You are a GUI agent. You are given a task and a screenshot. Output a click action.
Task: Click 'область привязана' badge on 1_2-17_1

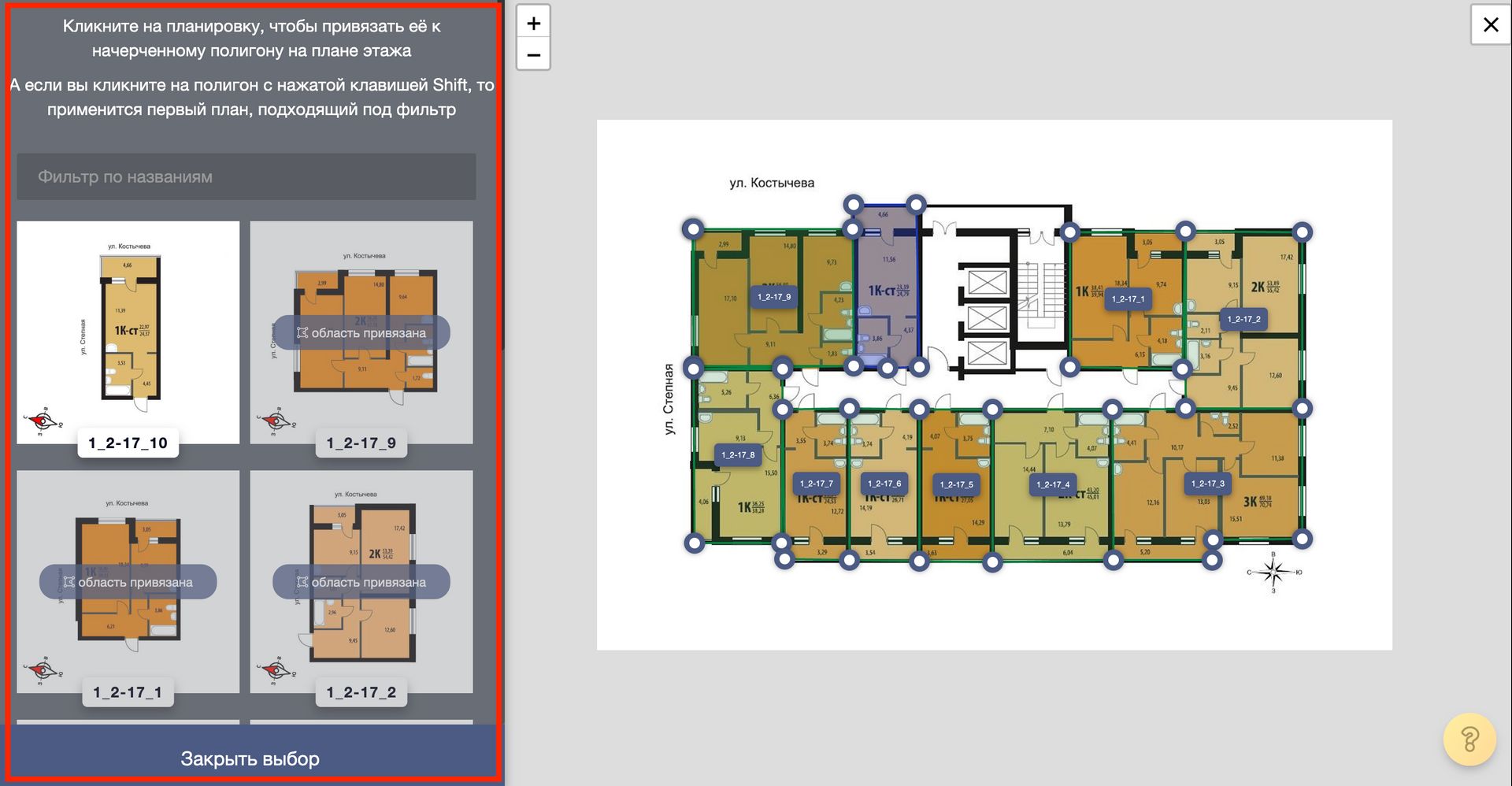128,582
